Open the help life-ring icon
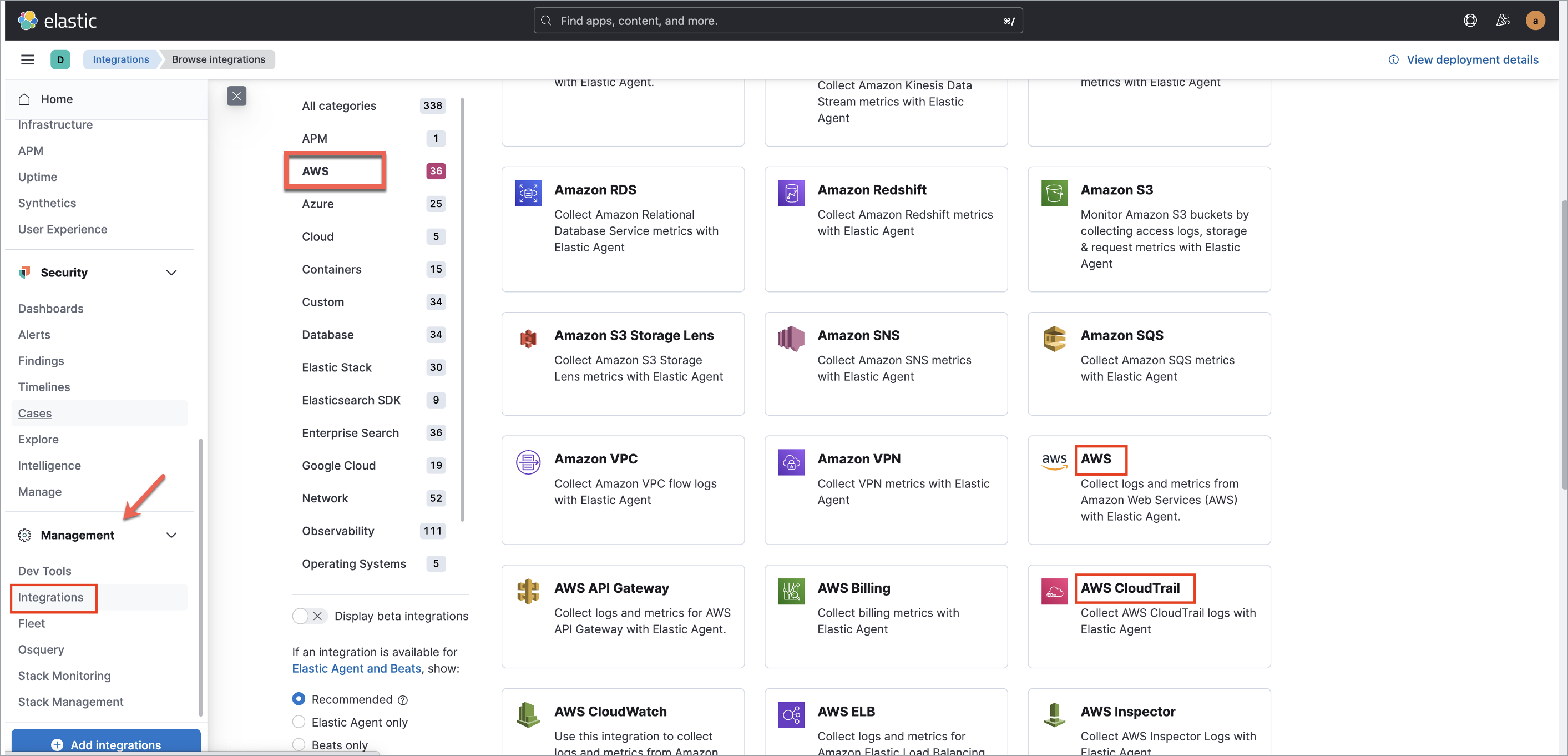 click(1470, 20)
